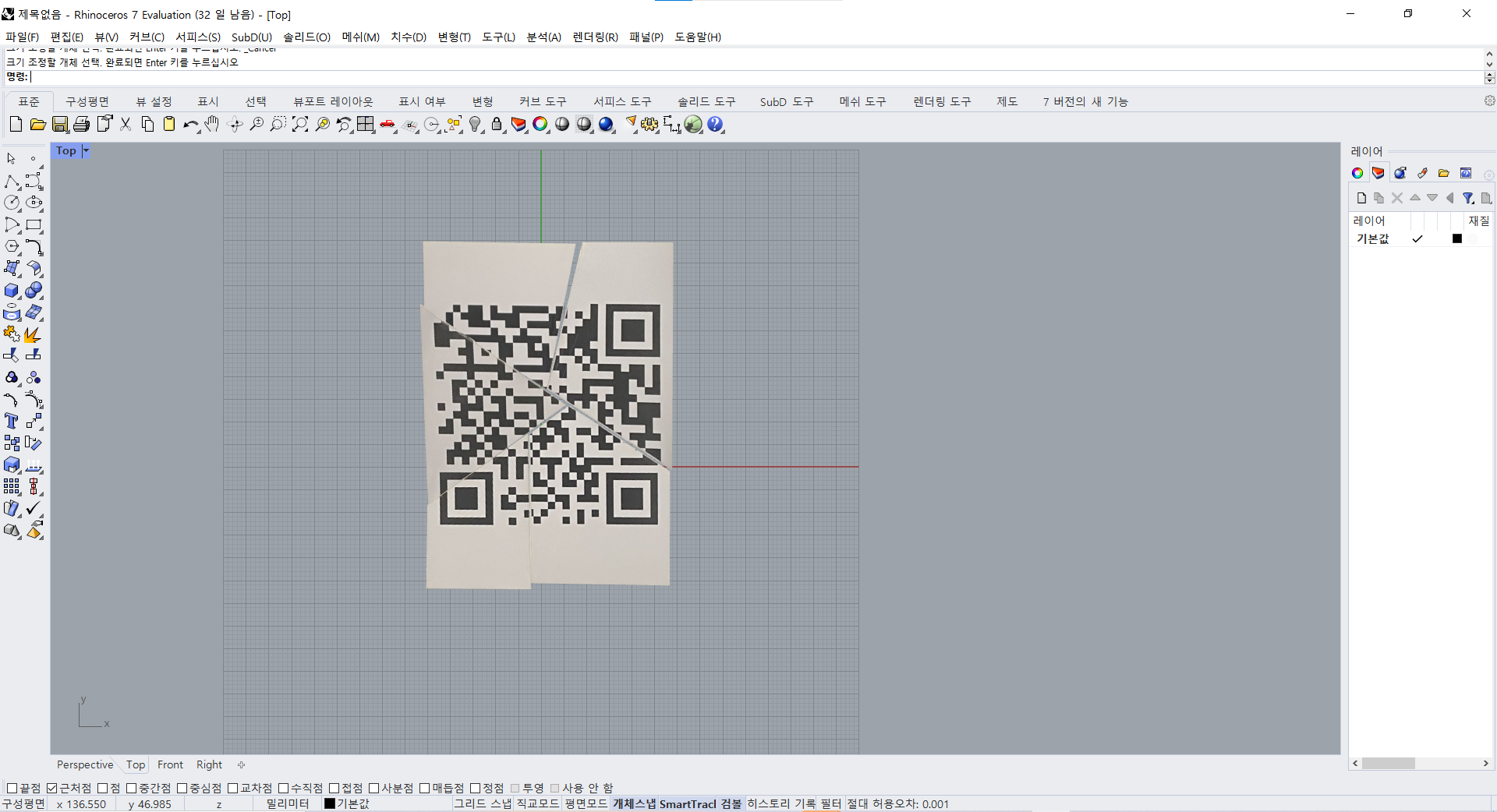This screenshot has width=1497, height=812.
Task: Click the Check objects checkmark icon
Action: click(34, 508)
